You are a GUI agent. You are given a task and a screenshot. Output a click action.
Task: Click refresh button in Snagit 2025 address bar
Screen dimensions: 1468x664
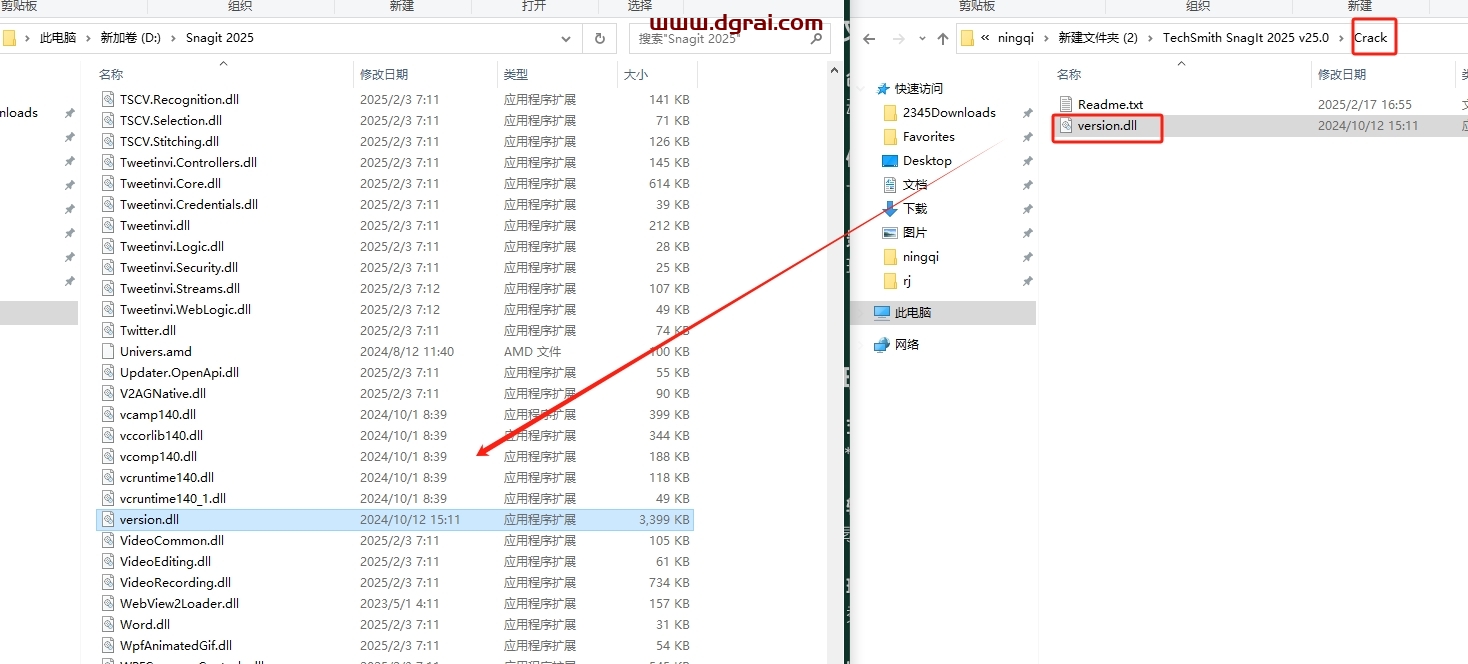(x=599, y=38)
